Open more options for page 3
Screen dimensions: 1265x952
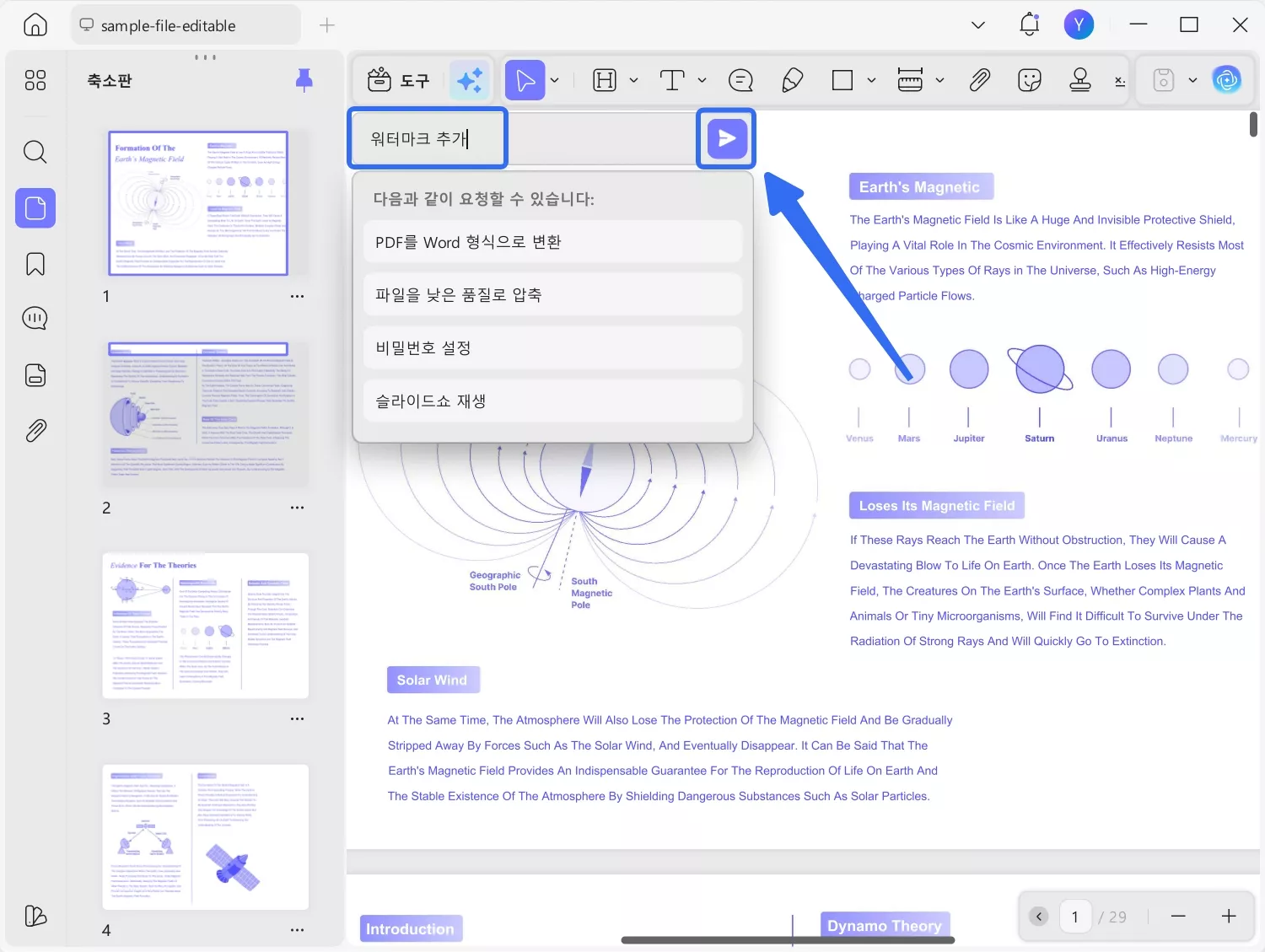(297, 719)
